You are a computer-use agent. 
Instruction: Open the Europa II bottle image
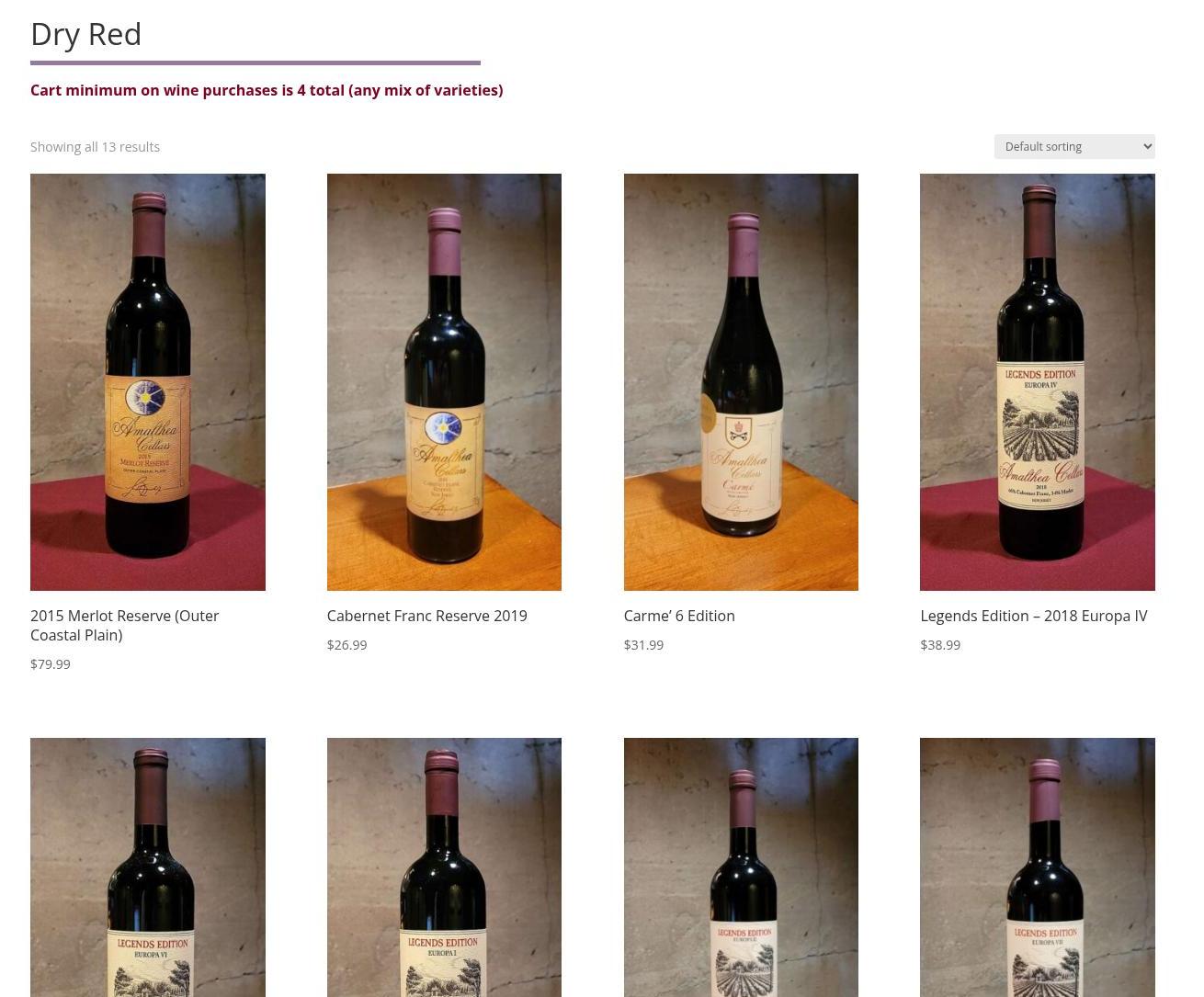(x=741, y=867)
